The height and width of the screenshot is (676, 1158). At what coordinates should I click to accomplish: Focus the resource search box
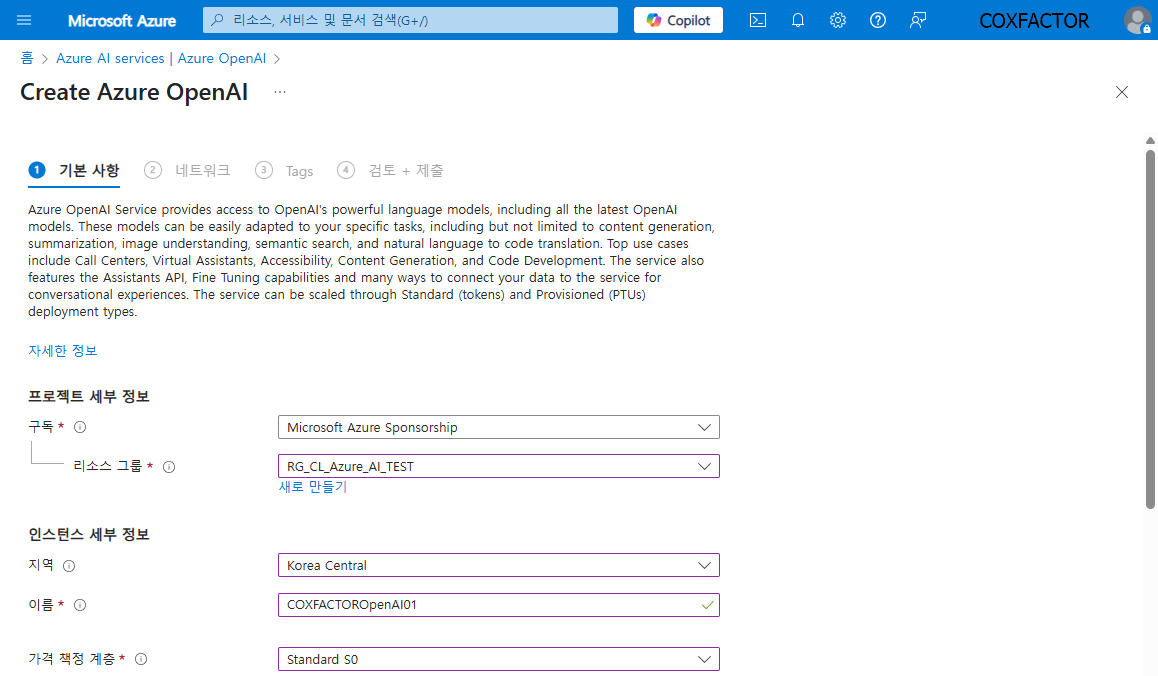[x=410, y=20]
